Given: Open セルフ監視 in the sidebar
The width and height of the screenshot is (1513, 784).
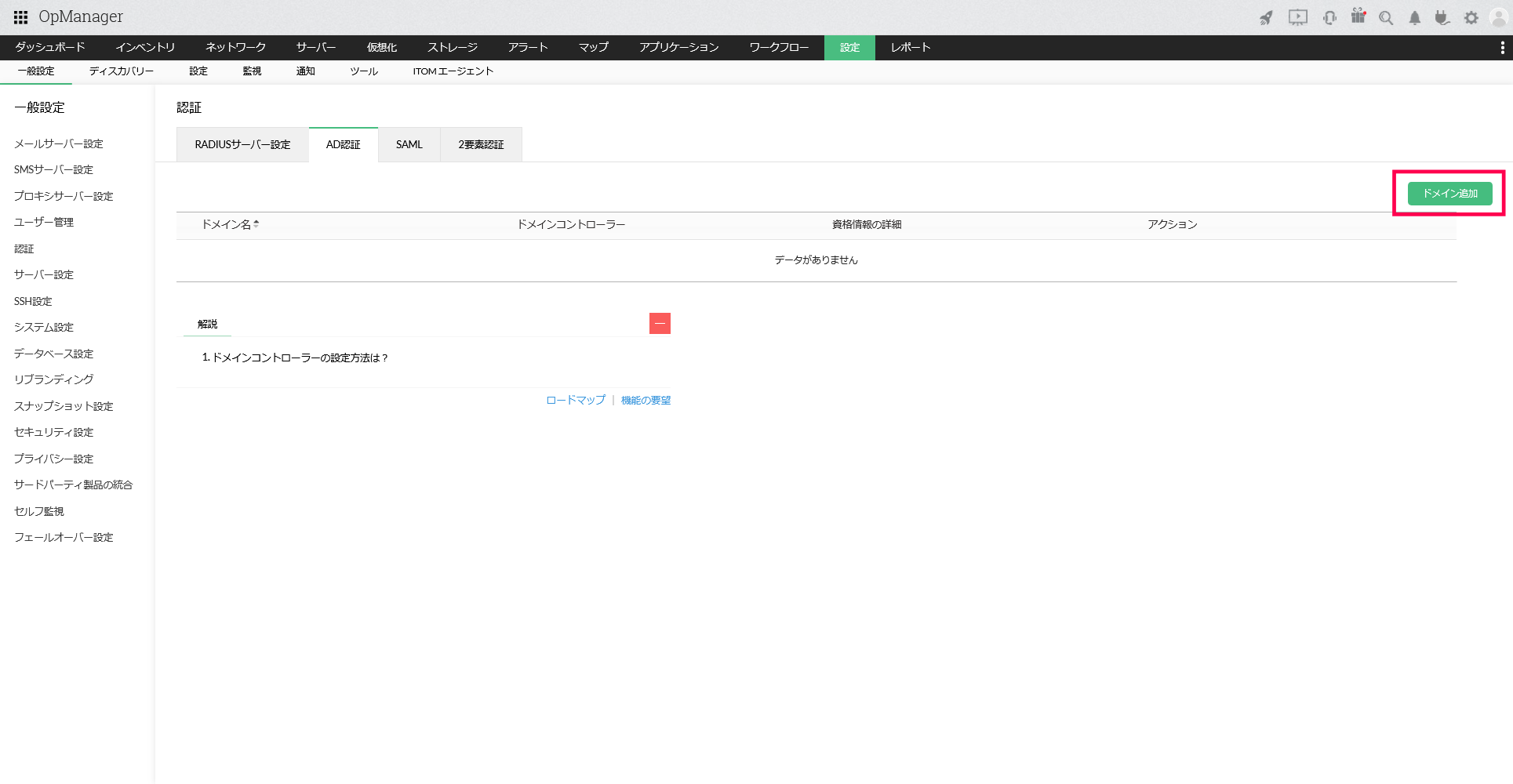Looking at the screenshot, I should coord(39,512).
